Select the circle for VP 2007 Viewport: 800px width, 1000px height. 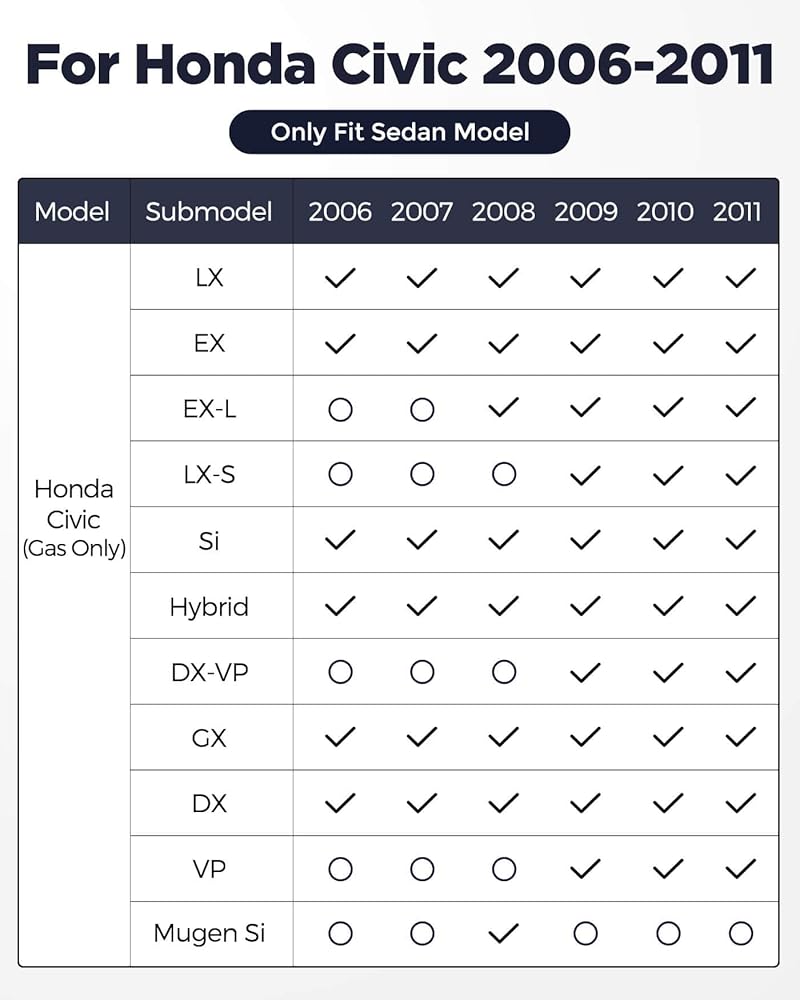click(422, 869)
